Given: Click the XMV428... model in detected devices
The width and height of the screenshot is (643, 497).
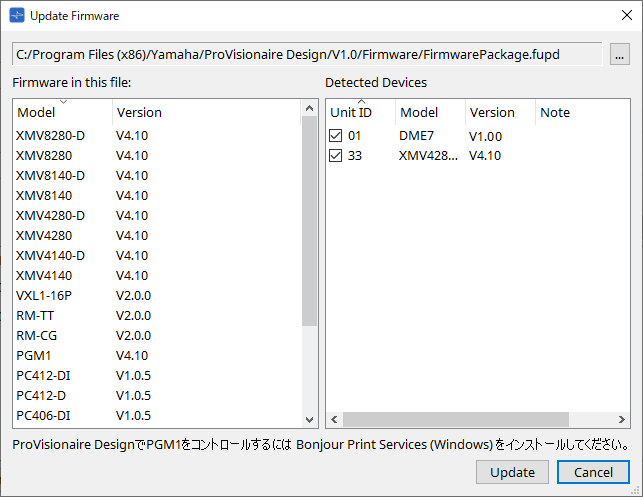Looking at the screenshot, I should (x=428, y=155).
